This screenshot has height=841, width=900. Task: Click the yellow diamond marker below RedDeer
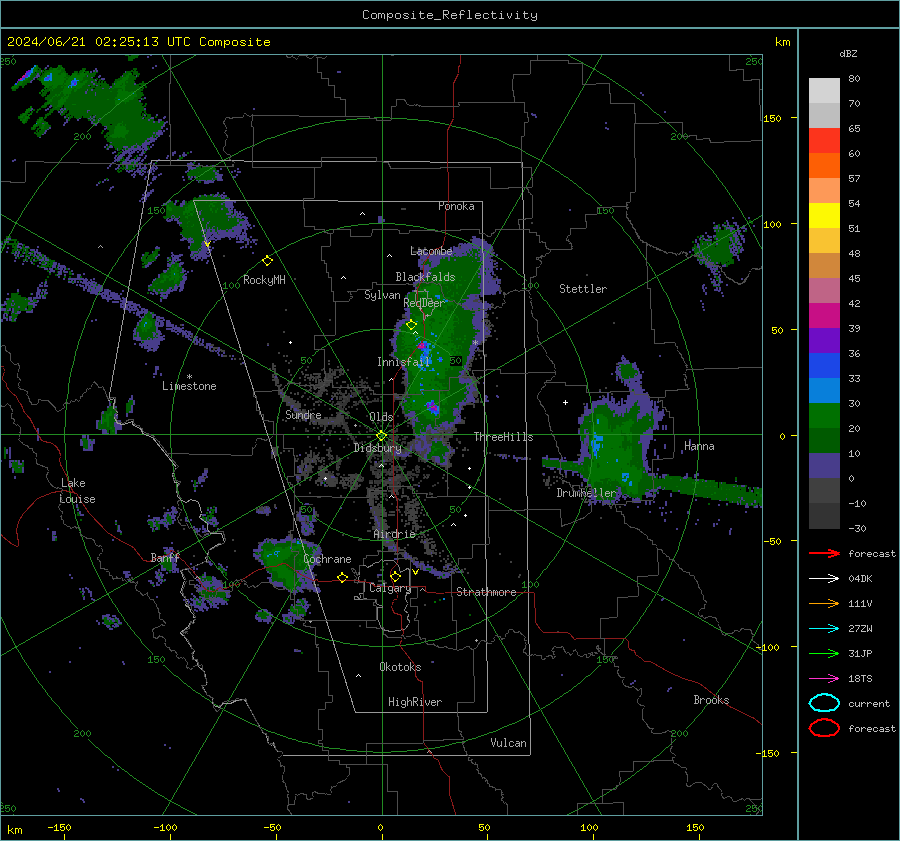pos(411,325)
